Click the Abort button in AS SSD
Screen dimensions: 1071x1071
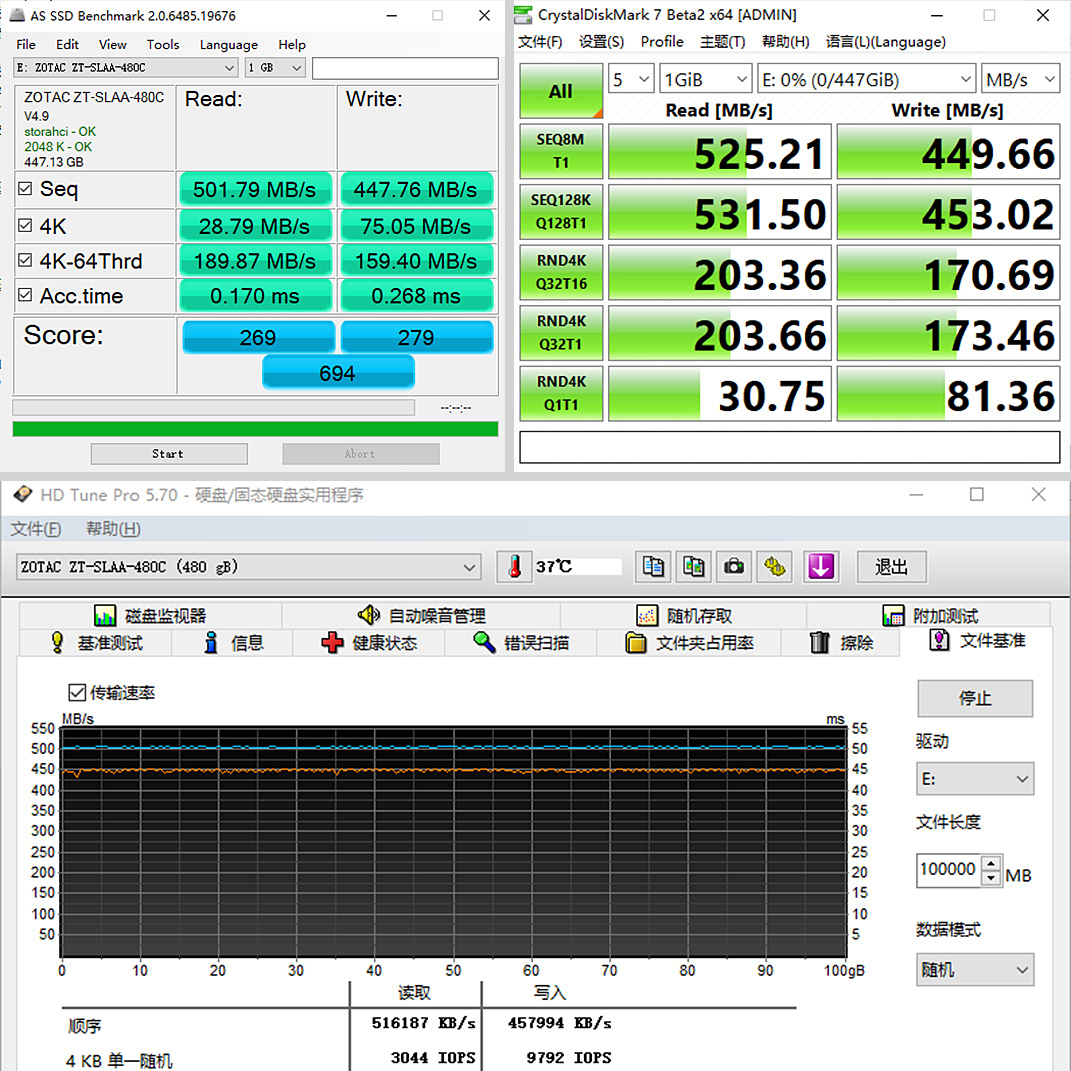pyautogui.click(x=361, y=454)
